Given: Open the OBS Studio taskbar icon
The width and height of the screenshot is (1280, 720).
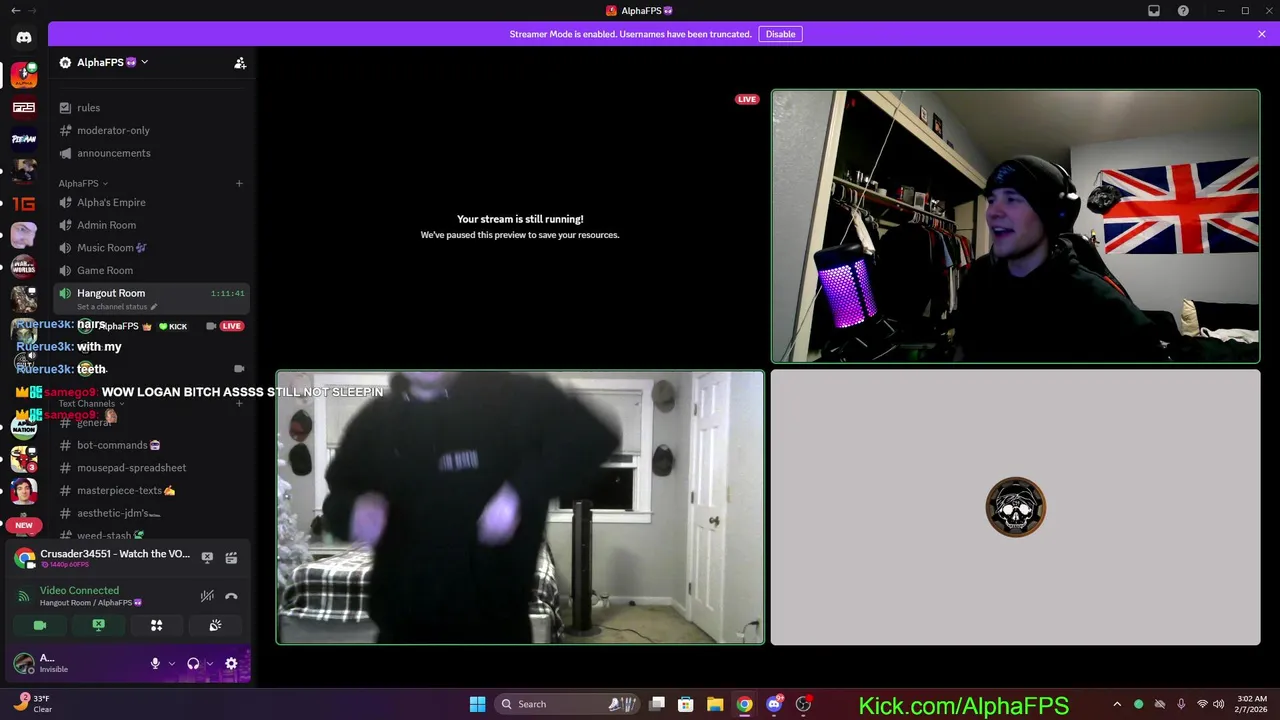Looking at the screenshot, I should pos(803,704).
